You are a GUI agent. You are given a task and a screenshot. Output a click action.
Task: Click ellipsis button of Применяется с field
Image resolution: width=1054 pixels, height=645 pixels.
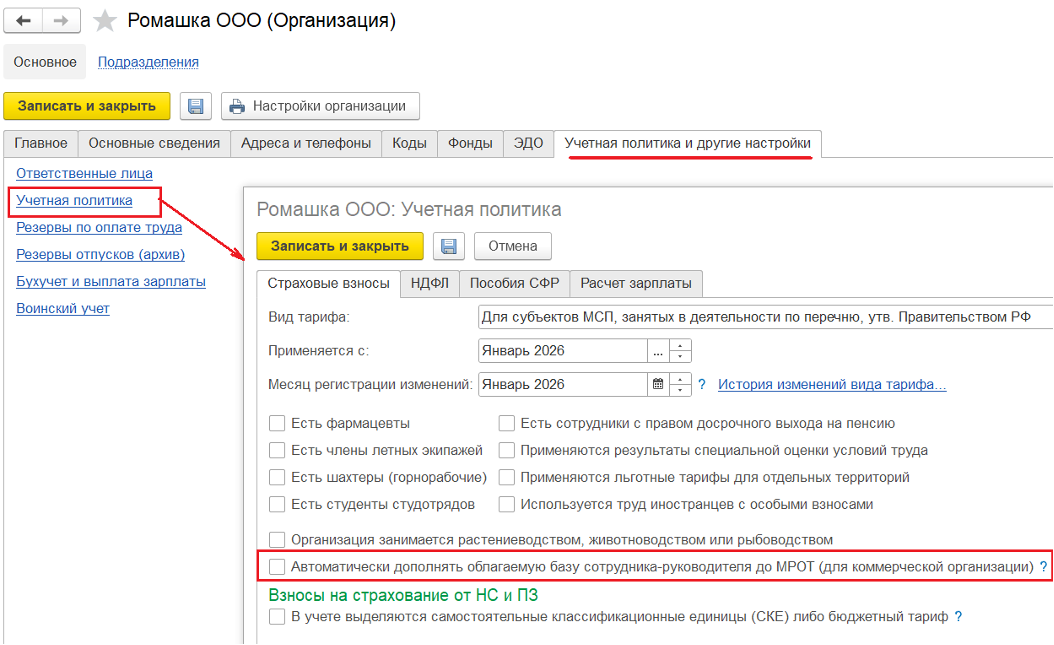coord(657,351)
